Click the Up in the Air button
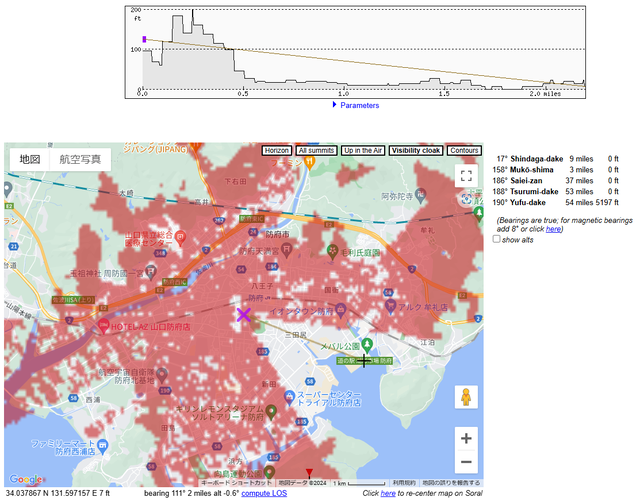Screen dimensions: 640x501 pyautogui.click(x=362, y=150)
